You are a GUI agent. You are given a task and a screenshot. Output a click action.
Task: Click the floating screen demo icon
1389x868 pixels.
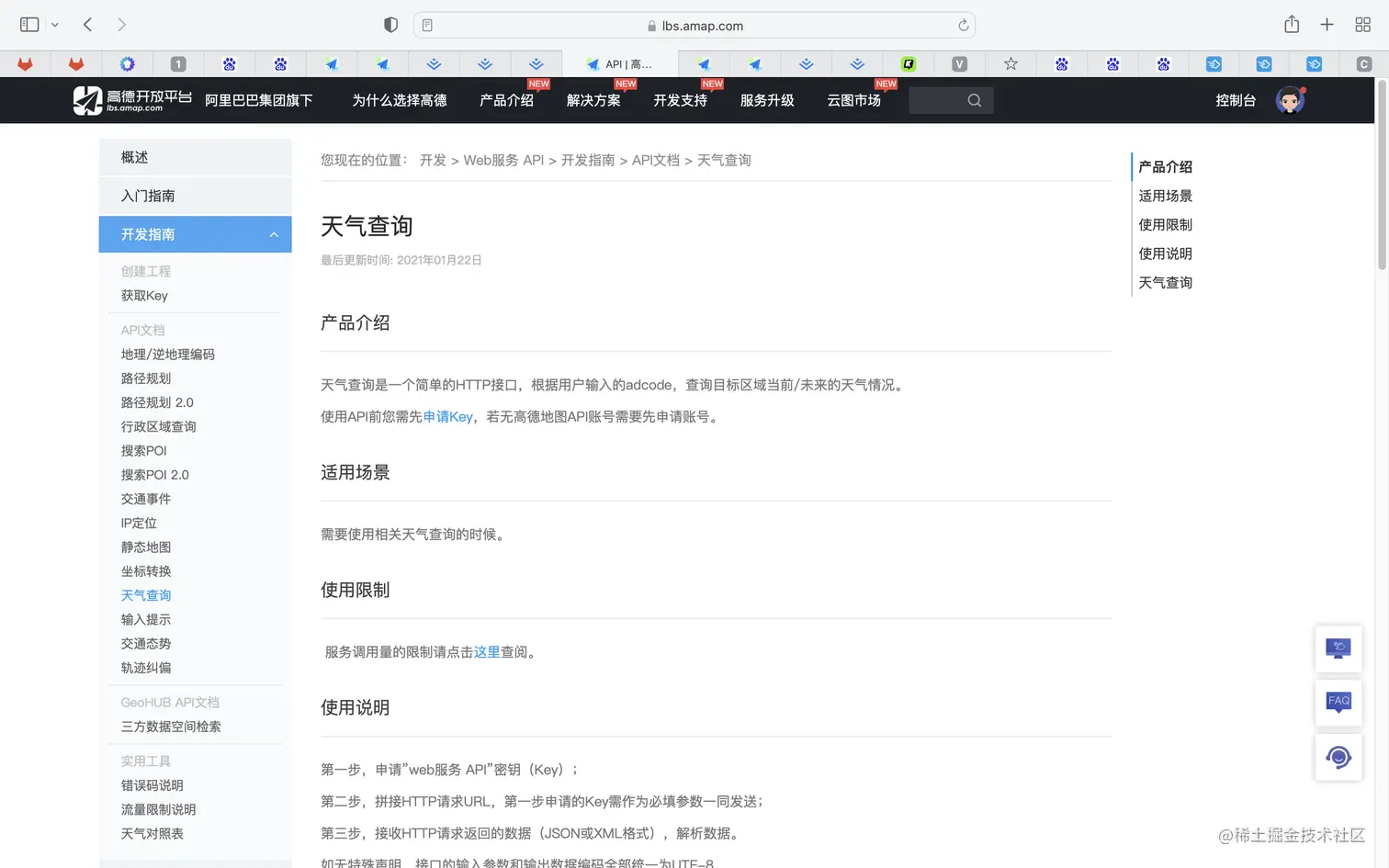point(1338,648)
